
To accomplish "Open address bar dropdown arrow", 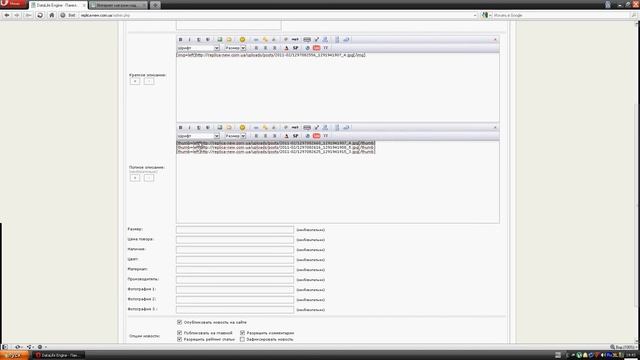I will [475, 15].
